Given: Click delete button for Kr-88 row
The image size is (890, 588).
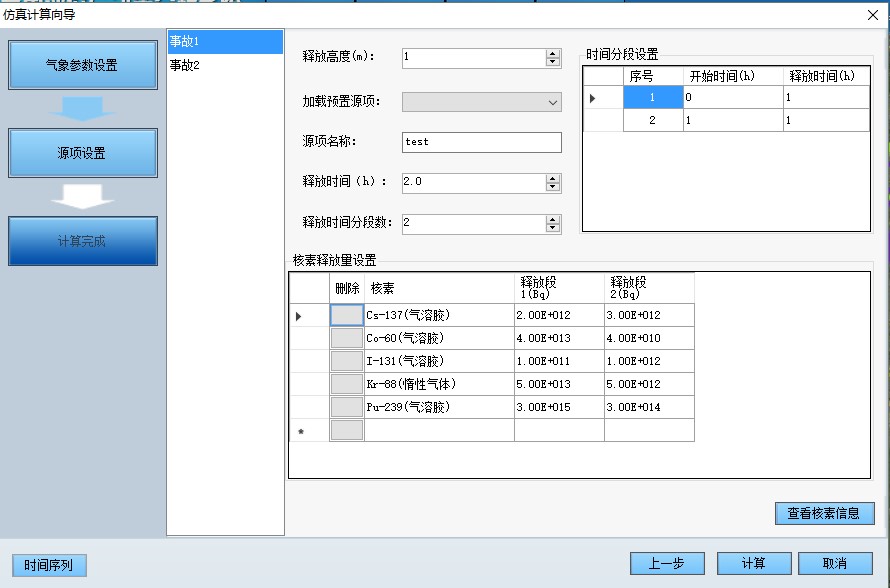Looking at the screenshot, I should pyautogui.click(x=347, y=384).
